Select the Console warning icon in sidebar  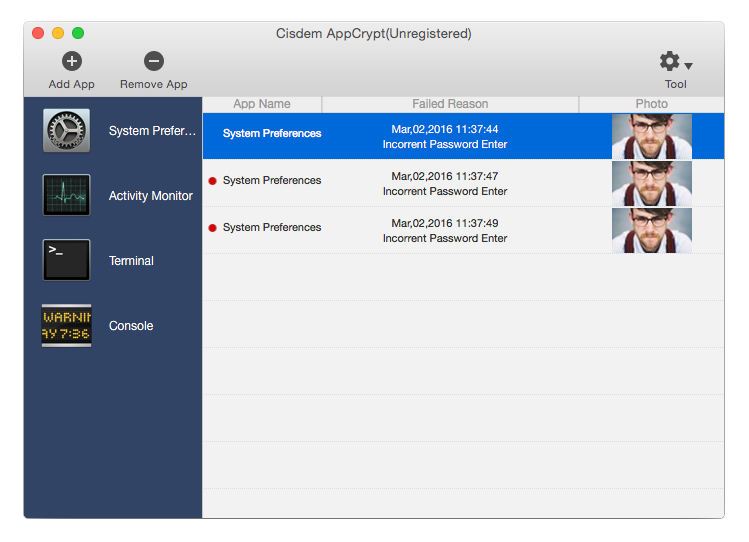[66, 325]
